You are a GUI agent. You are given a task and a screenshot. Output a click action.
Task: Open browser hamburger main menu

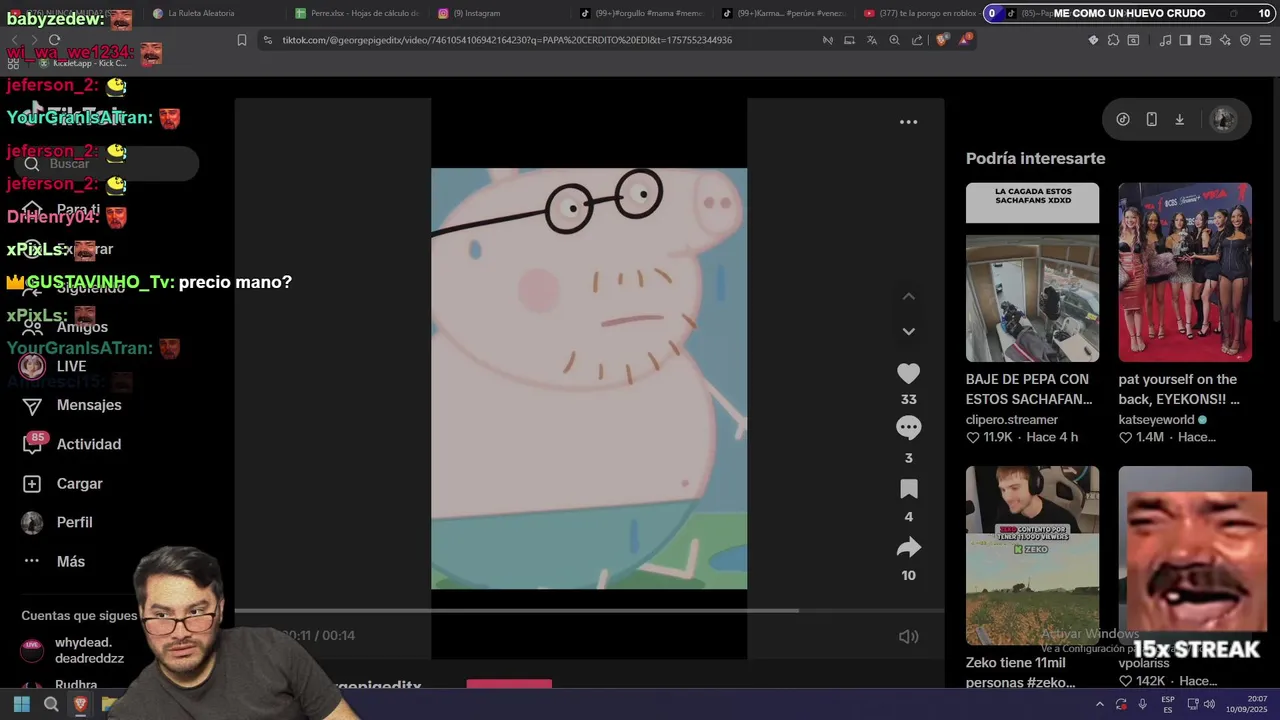[1265, 40]
